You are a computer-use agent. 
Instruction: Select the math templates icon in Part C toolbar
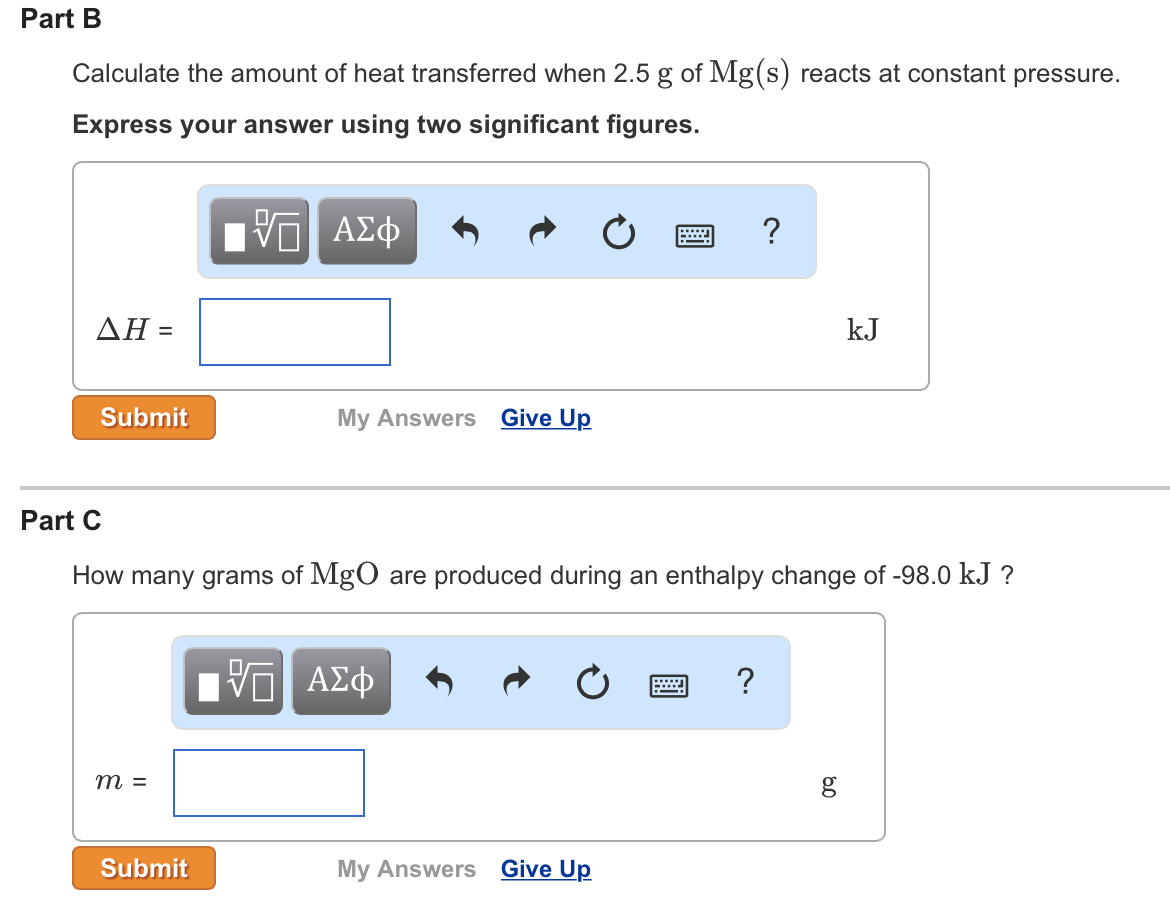[232, 681]
